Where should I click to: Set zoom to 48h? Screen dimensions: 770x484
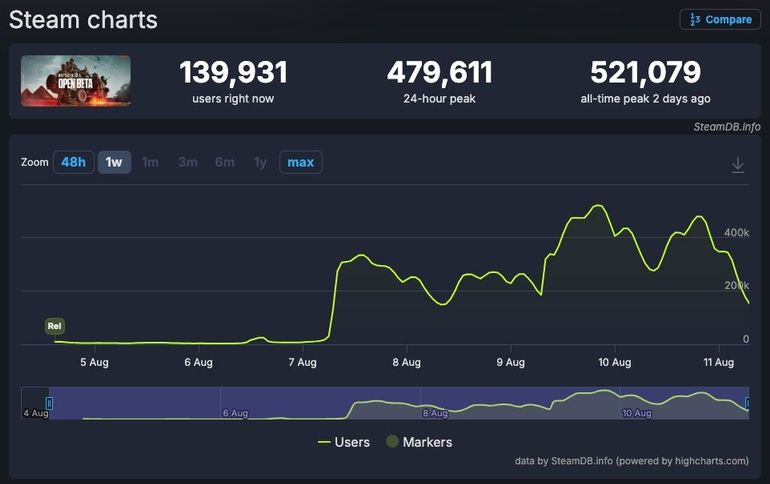click(73, 162)
